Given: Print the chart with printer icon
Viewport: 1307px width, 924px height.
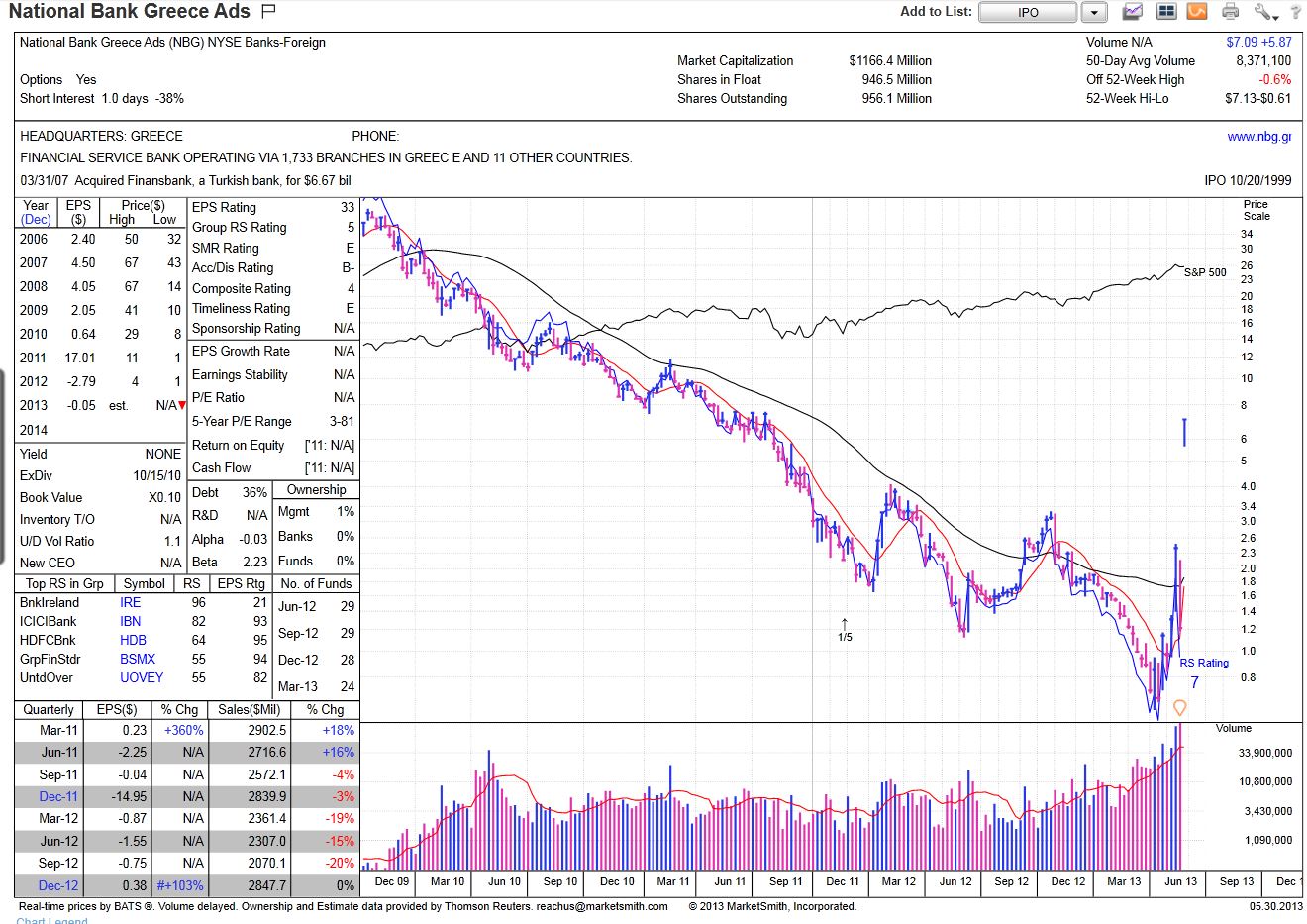Looking at the screenshot, I should coord(1230,12).
